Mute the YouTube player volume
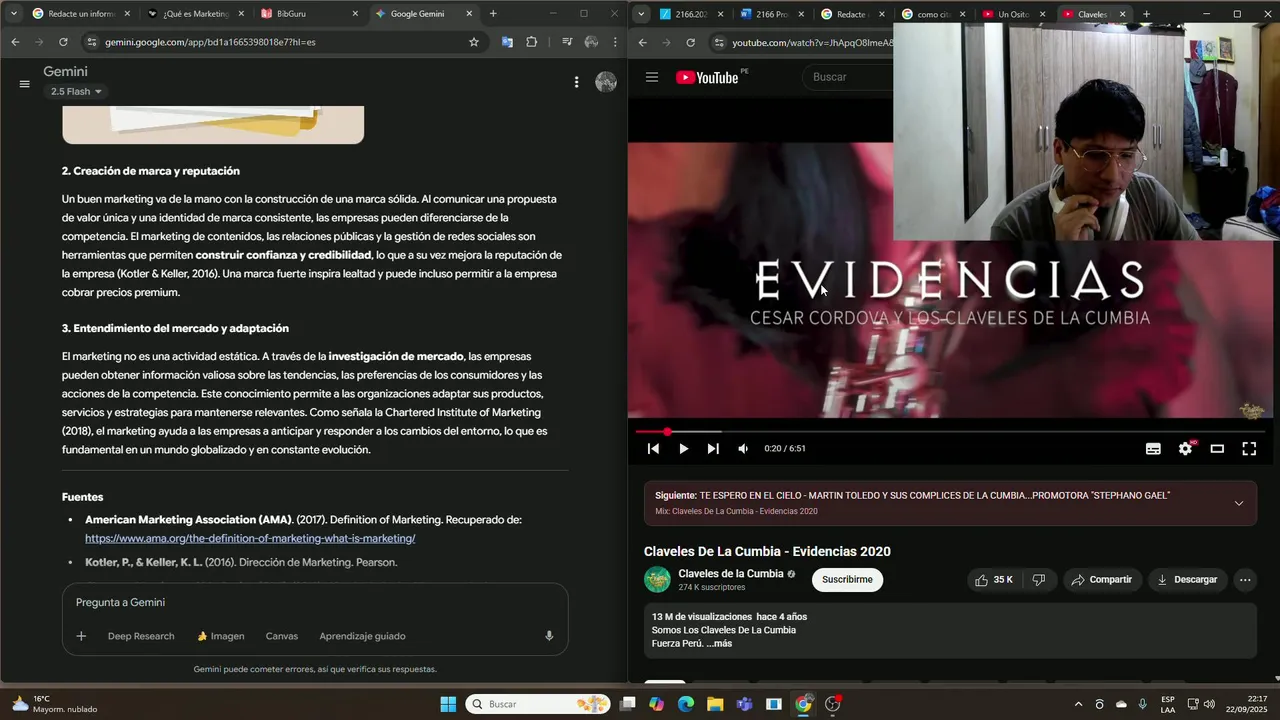 tap(743, 449)
